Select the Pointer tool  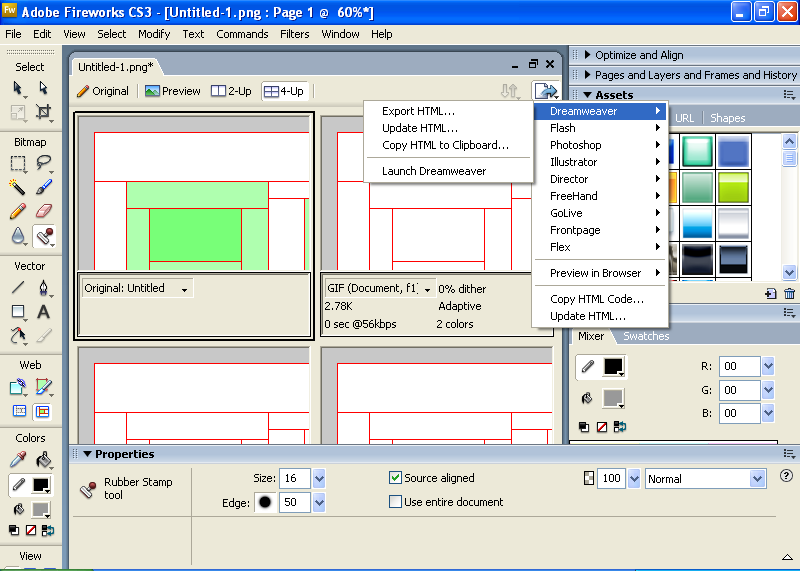[17, 88]
